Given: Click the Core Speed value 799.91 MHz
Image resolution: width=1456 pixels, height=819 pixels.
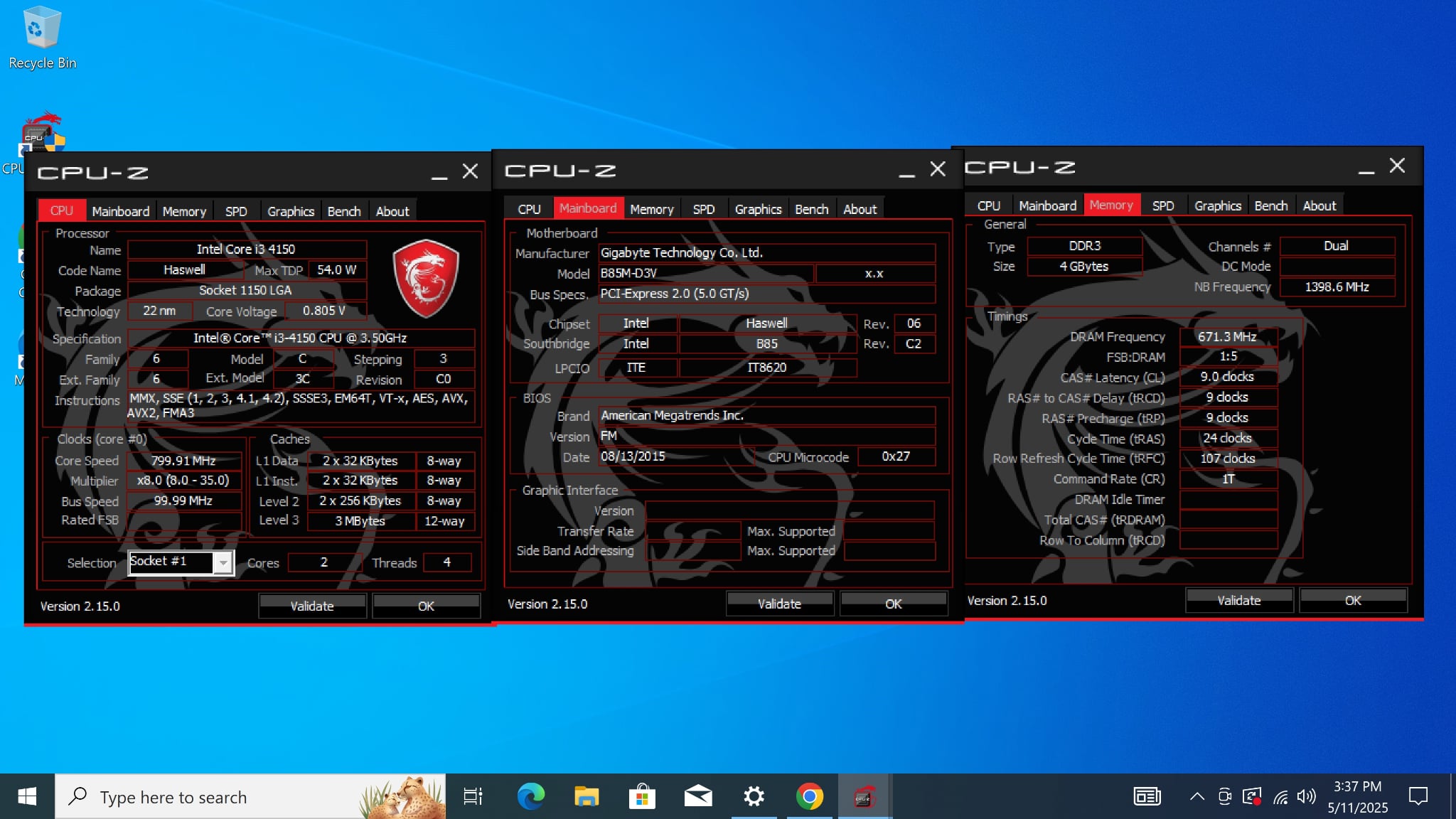Looking at the screenshot, I should click(x=184, y=461).
